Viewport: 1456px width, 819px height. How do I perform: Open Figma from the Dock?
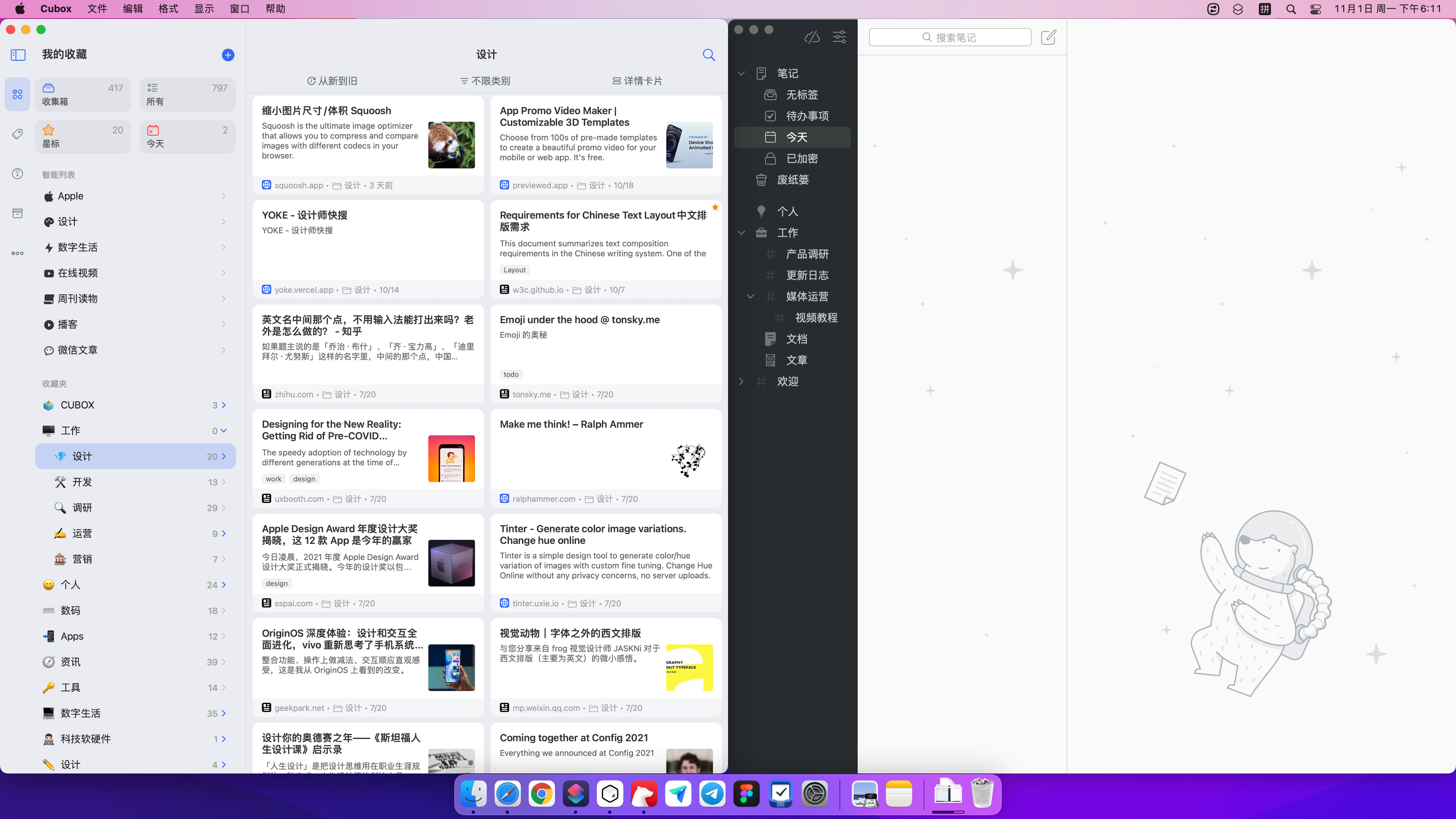pos(746,794)
